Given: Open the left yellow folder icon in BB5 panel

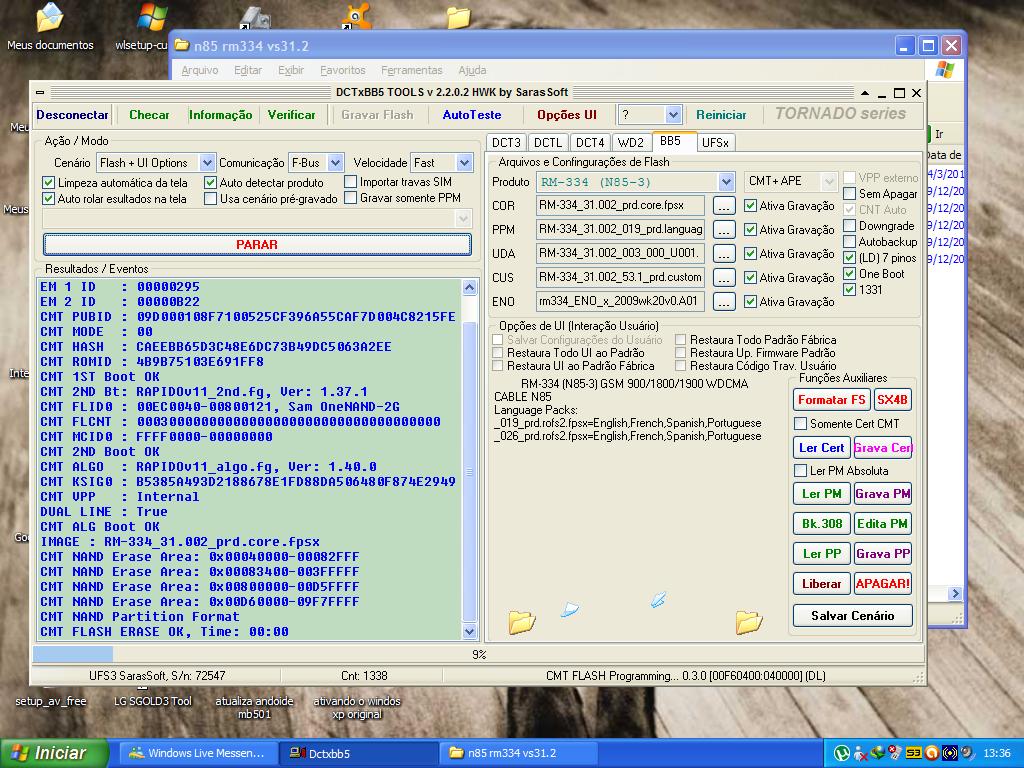Looking at the screenshot, I should 522,621.
